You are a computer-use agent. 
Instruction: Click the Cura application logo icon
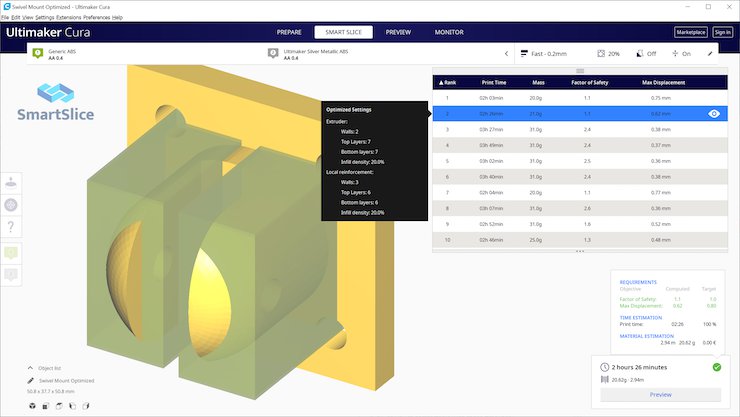(x=7, y=7)
